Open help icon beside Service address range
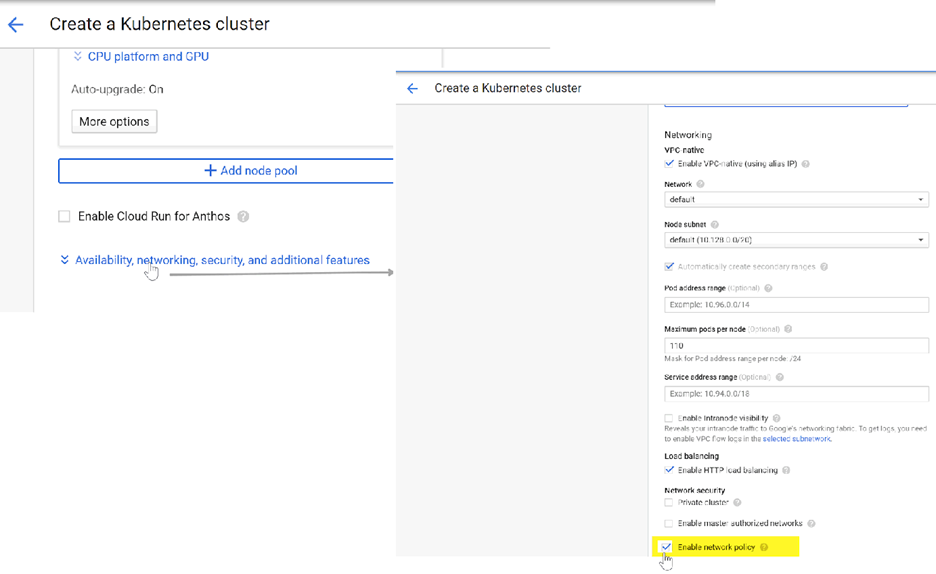The width and height of the screenshot is (936, 574). click(780, 377)
